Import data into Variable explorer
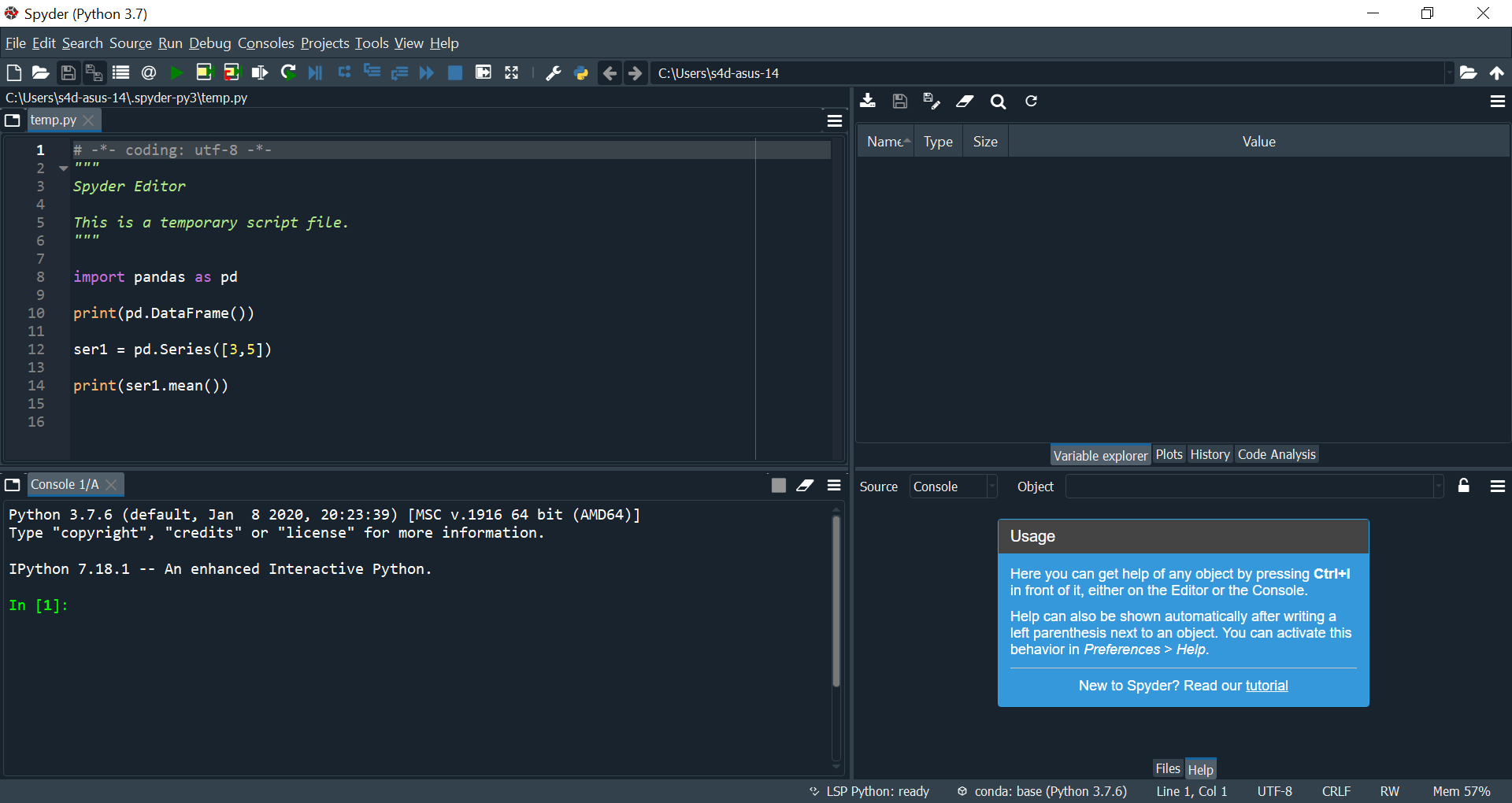 click(868, 101)
